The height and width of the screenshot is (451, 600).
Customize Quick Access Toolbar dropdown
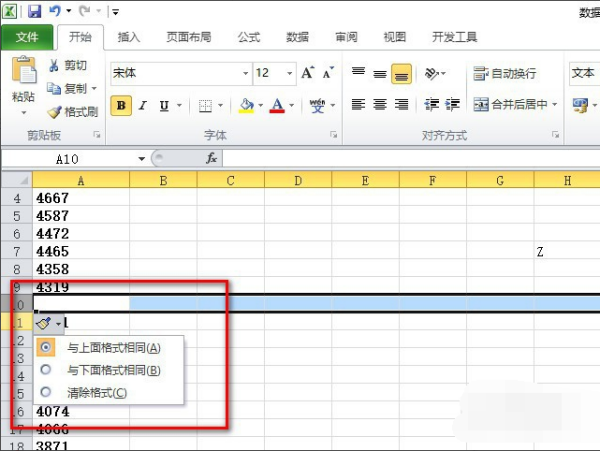(x=115, y=12)
